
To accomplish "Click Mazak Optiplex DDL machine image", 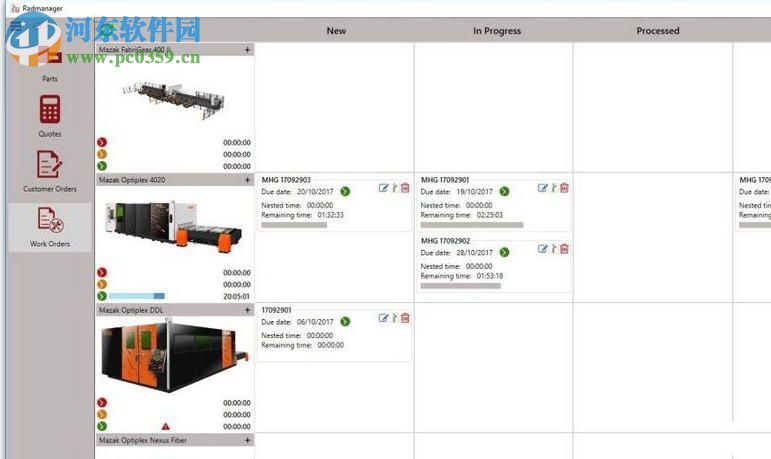I will tap(175, 355).
